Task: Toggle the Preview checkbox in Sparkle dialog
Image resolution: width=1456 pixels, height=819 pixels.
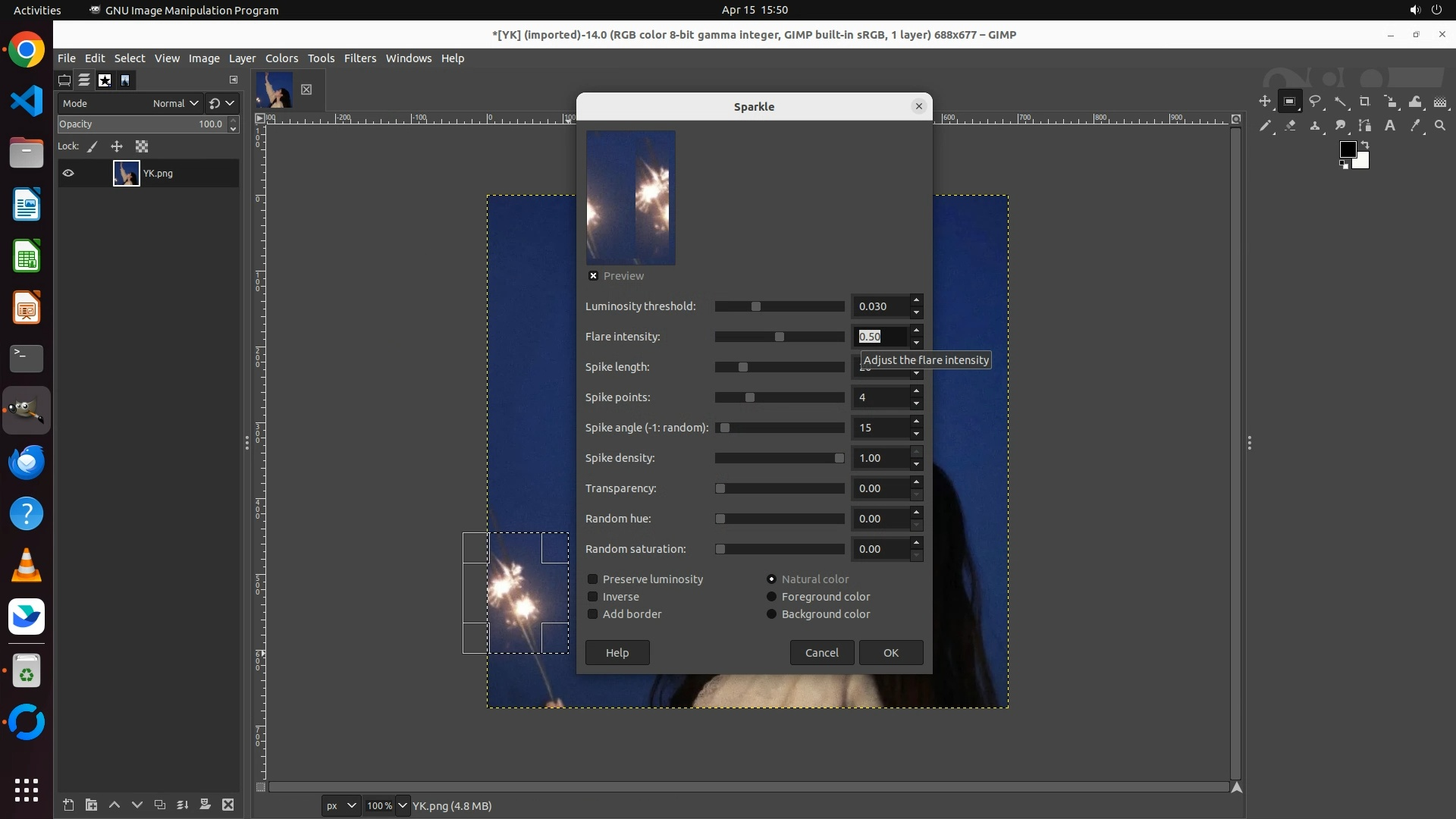Action: [x=593, y=276]
